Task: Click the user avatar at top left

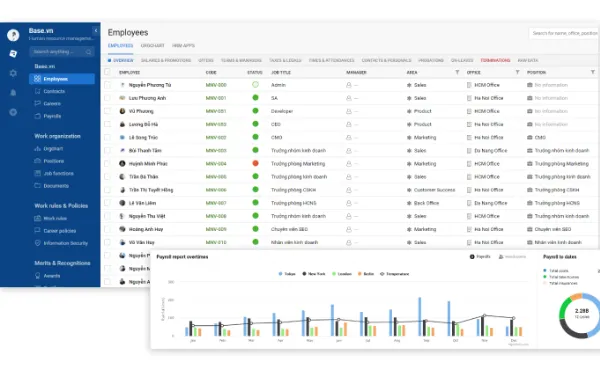Action: point(13,35)
